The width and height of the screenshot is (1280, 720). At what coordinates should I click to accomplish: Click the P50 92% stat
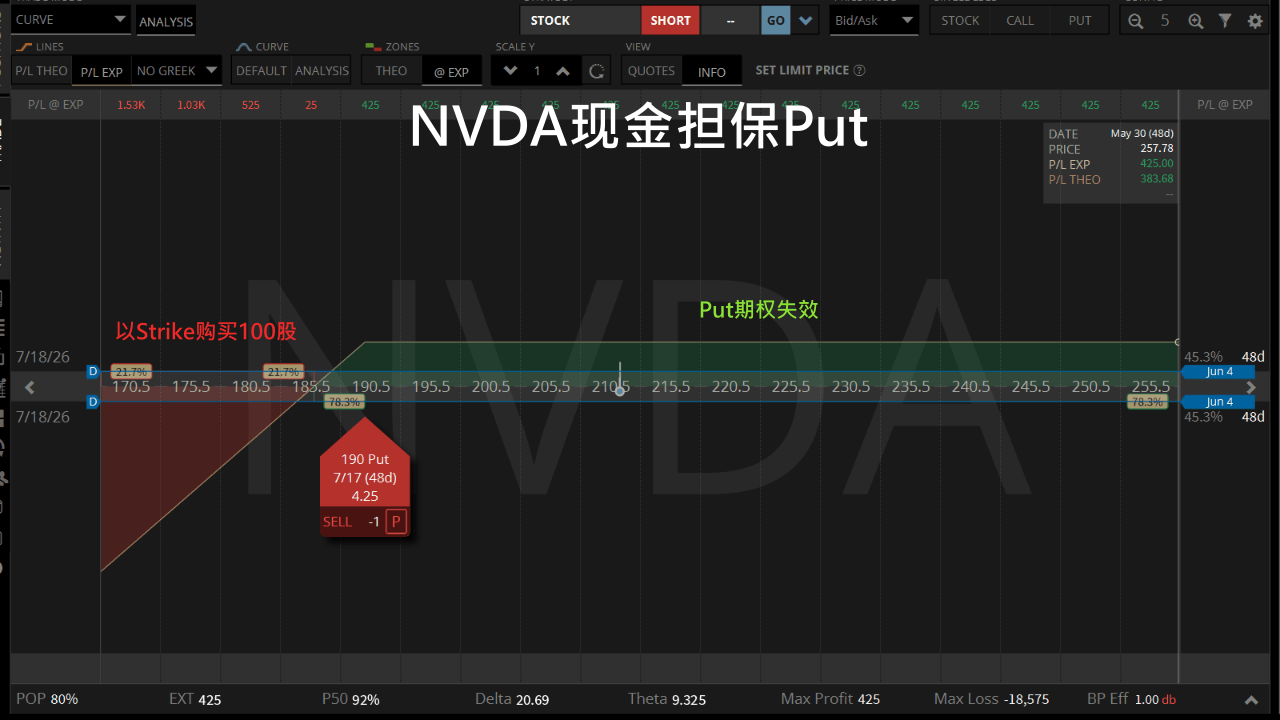[x=351, y=699]
